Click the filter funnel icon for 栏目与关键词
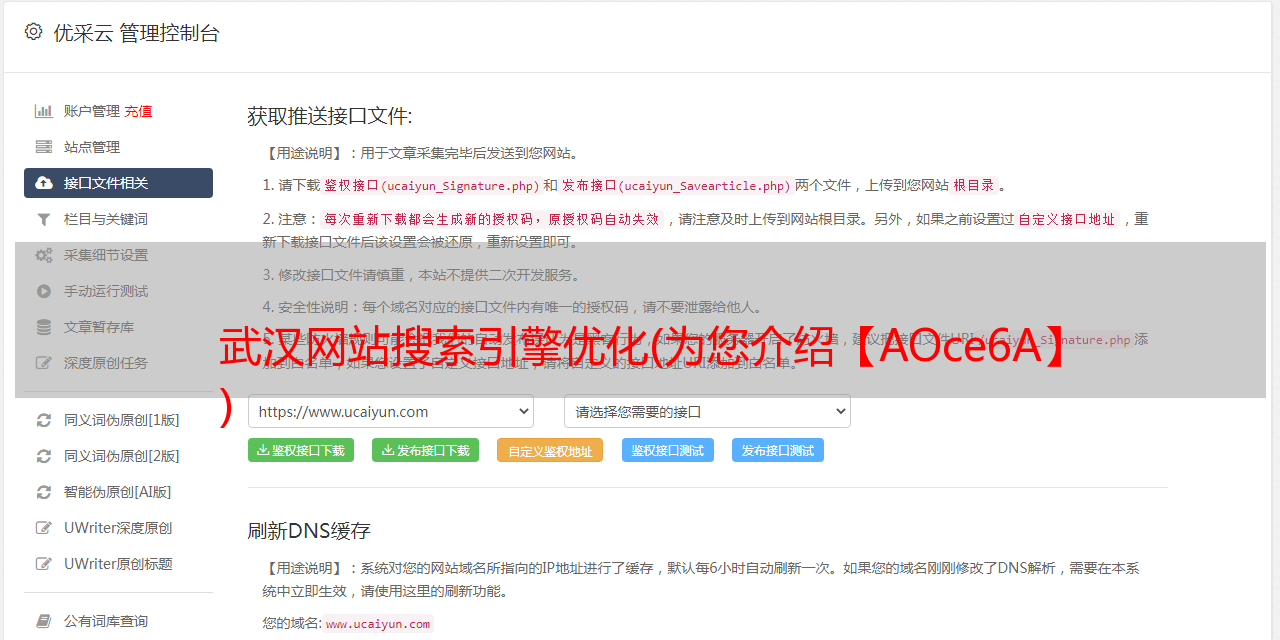 tap(44, 219)
